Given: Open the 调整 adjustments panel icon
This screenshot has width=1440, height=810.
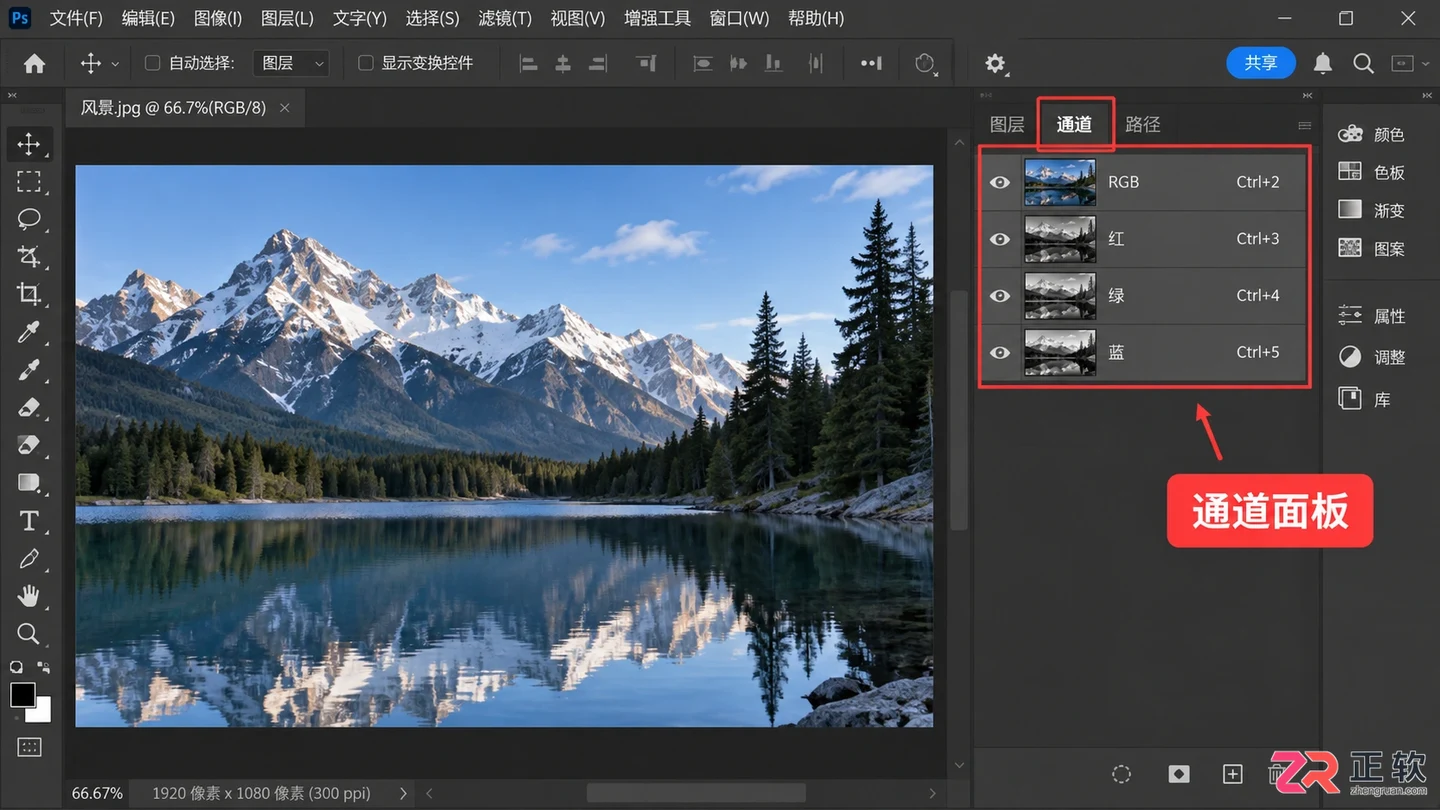Looking at the screenshot, I should point(1350,357).
